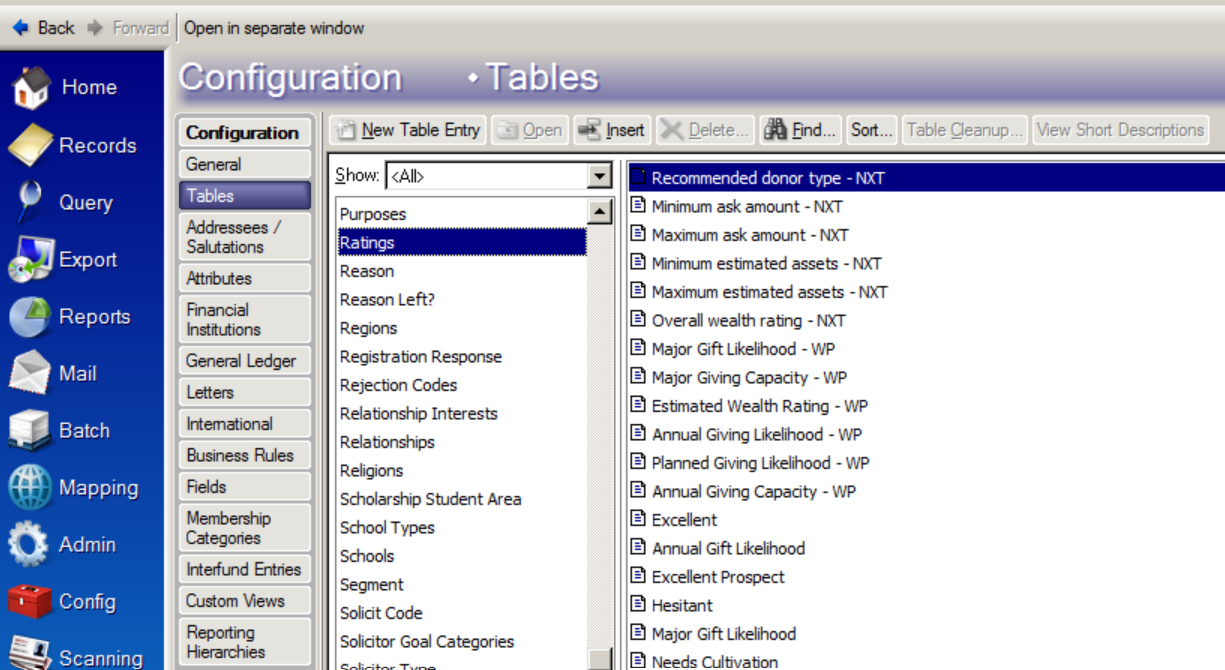Image resolution: width=1225 pixels, height=670 pixels.
Task: Select Segment in the table list
Action: point(462,585)
